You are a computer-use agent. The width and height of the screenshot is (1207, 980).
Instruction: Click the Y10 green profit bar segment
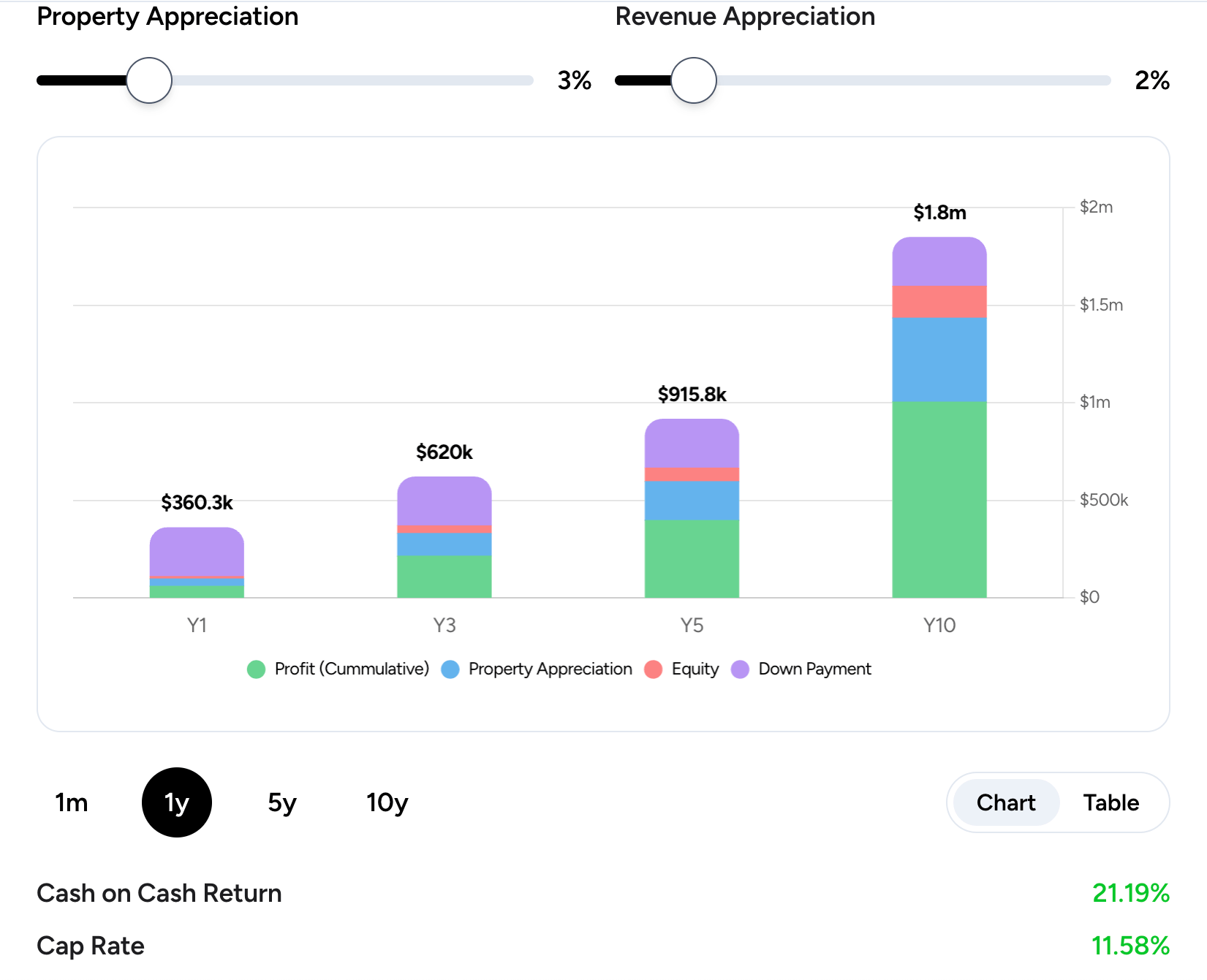click(x=939, y=500)
